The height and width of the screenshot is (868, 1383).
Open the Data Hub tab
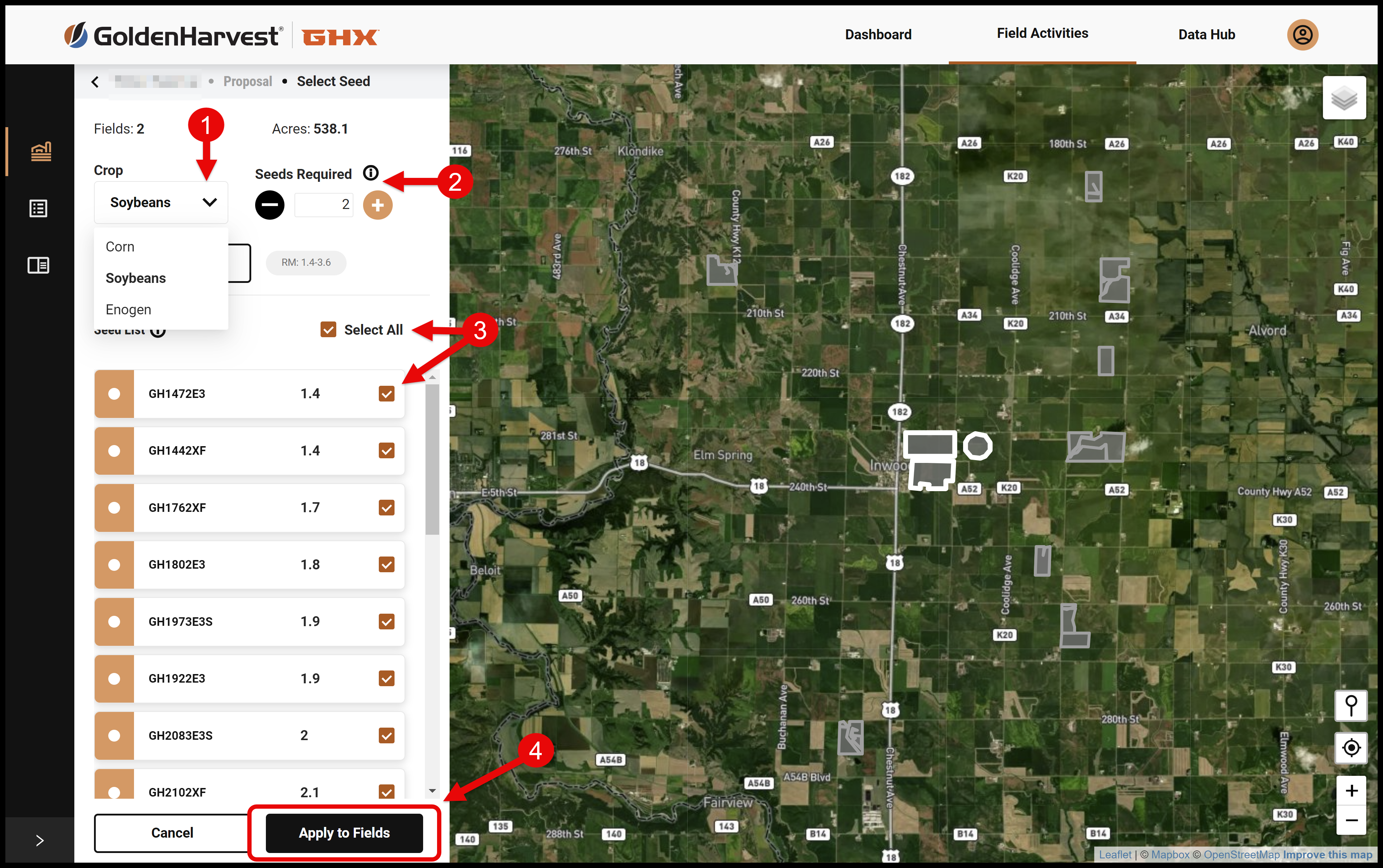click(1207, 34)
